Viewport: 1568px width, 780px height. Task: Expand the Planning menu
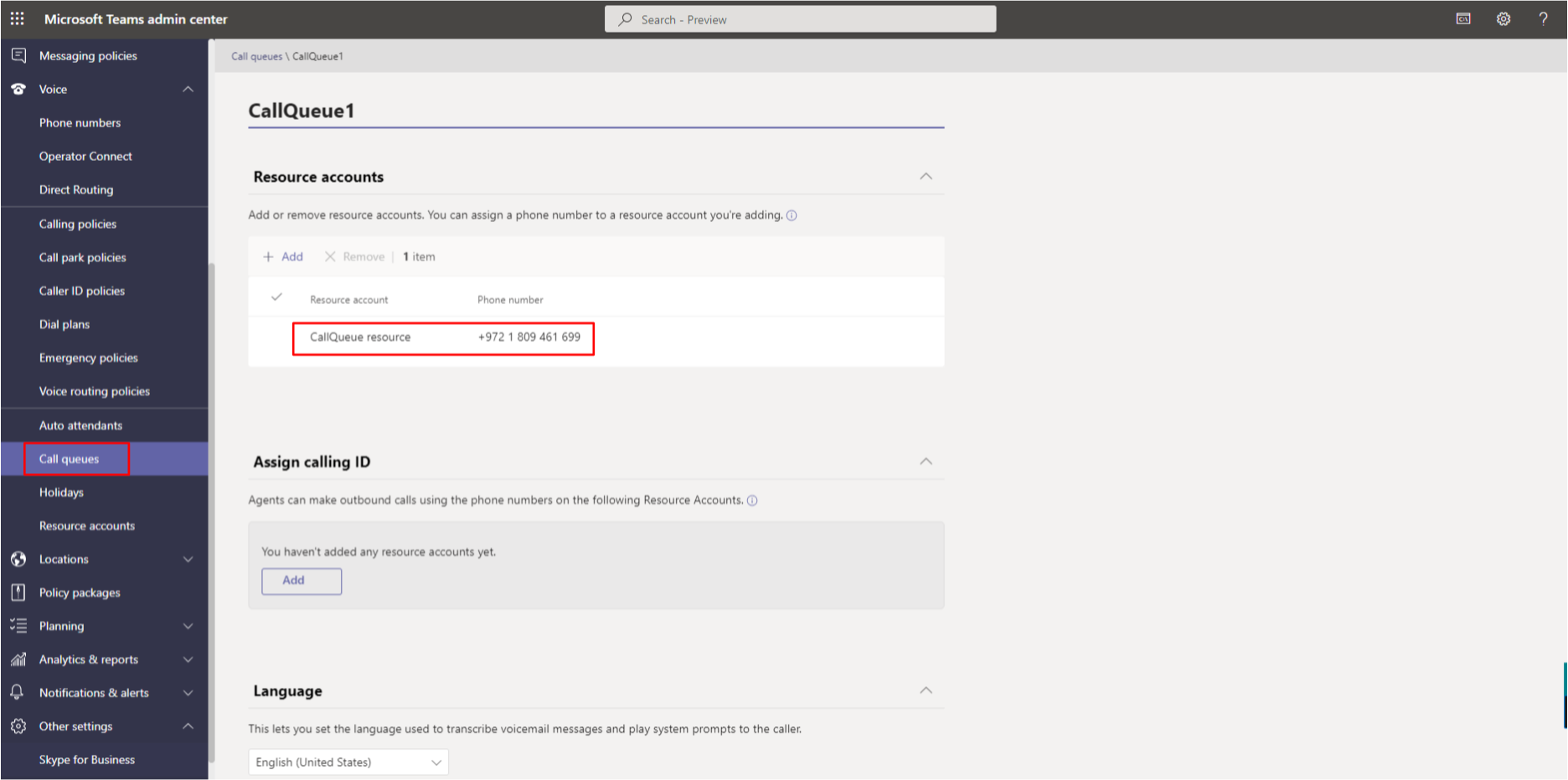point(188,626)
